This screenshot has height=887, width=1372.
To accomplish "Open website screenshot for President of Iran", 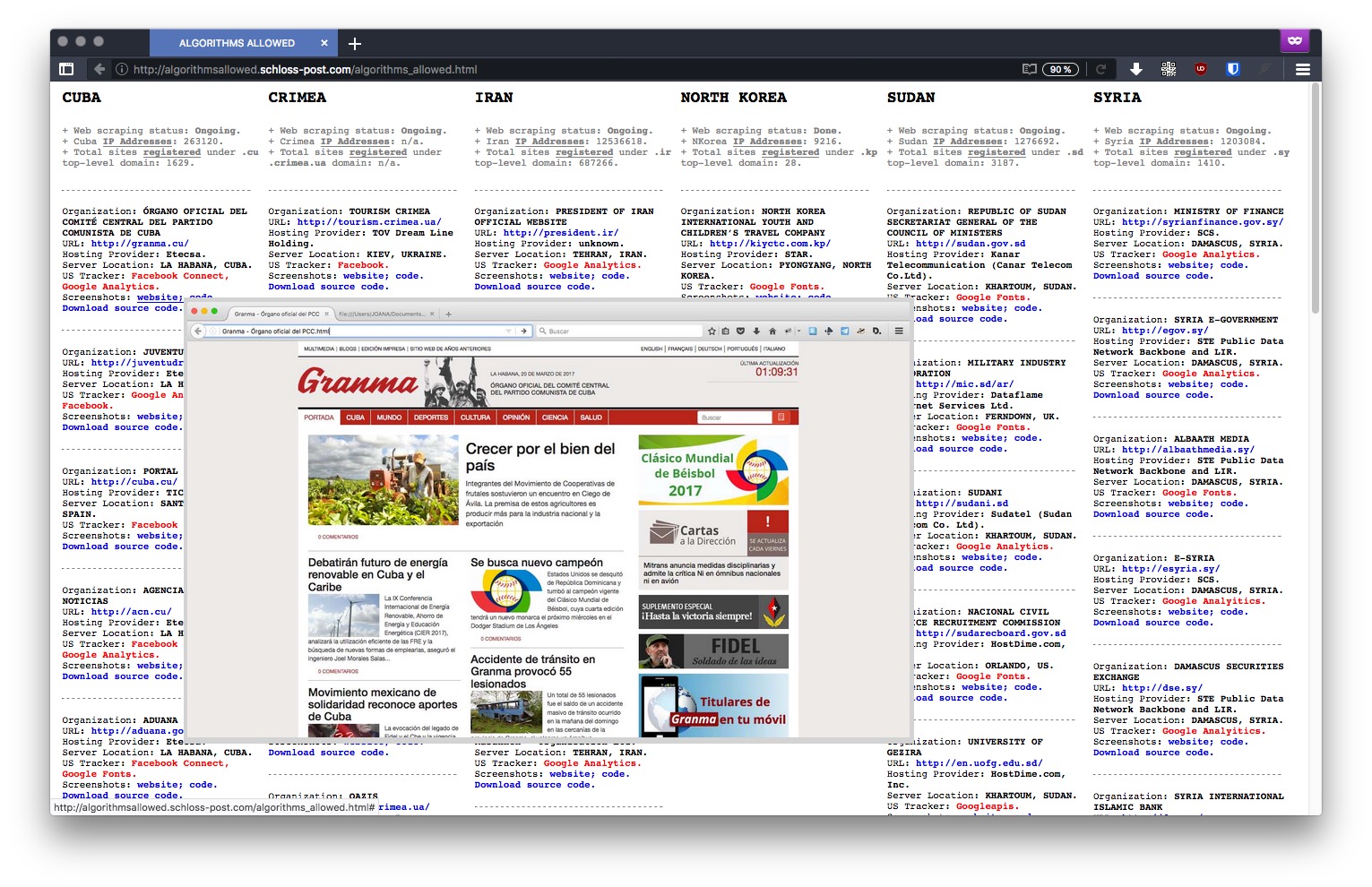I will coord(571,276).
